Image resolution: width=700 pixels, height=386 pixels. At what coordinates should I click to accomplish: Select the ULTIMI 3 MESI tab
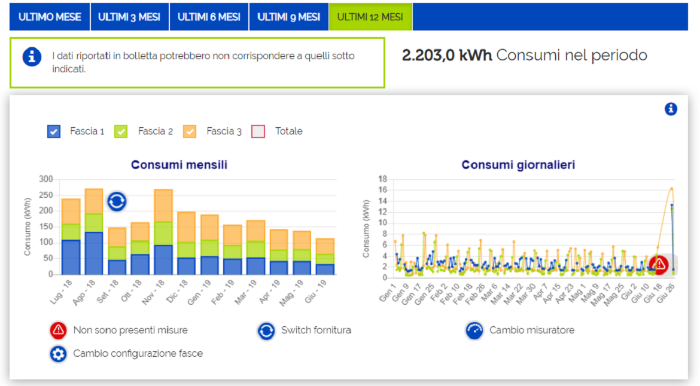(x=129, y=17)
